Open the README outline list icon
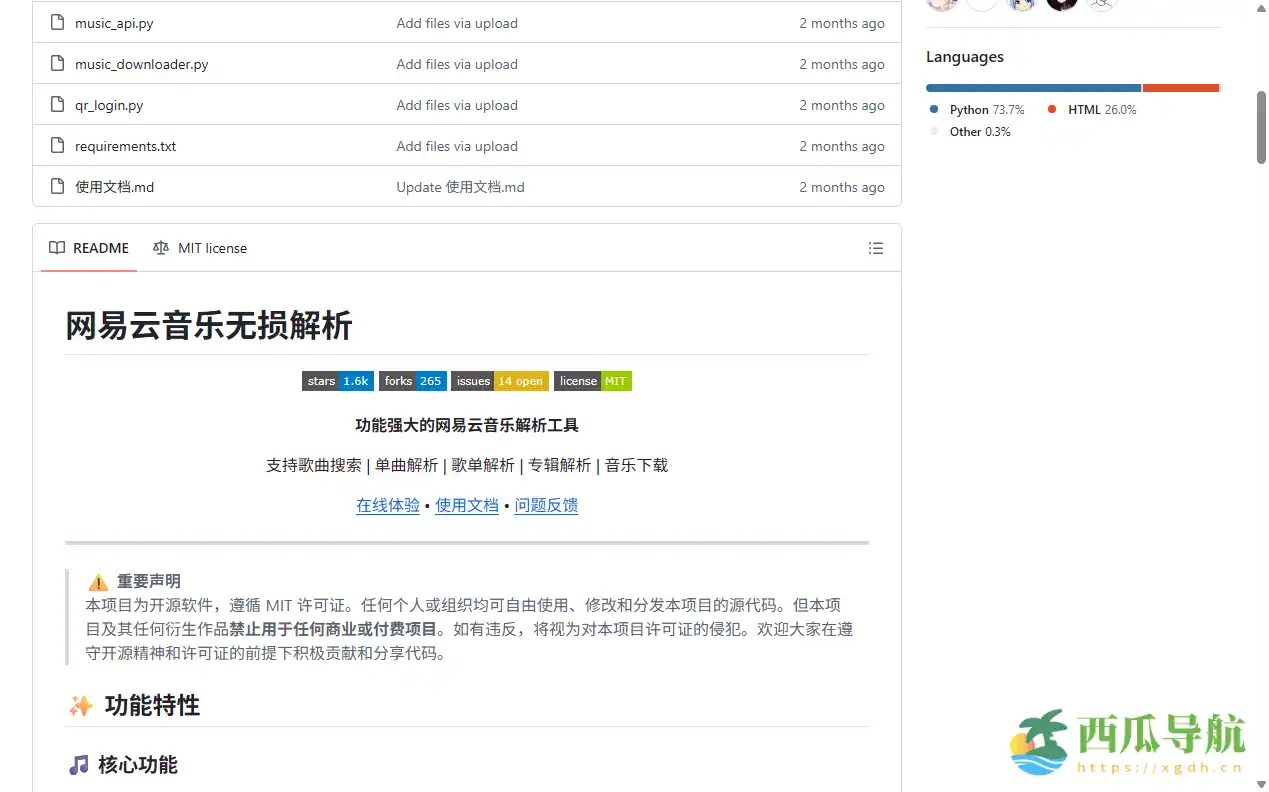Viewport: 1269px width, 792px height. (x=875, y=248)
